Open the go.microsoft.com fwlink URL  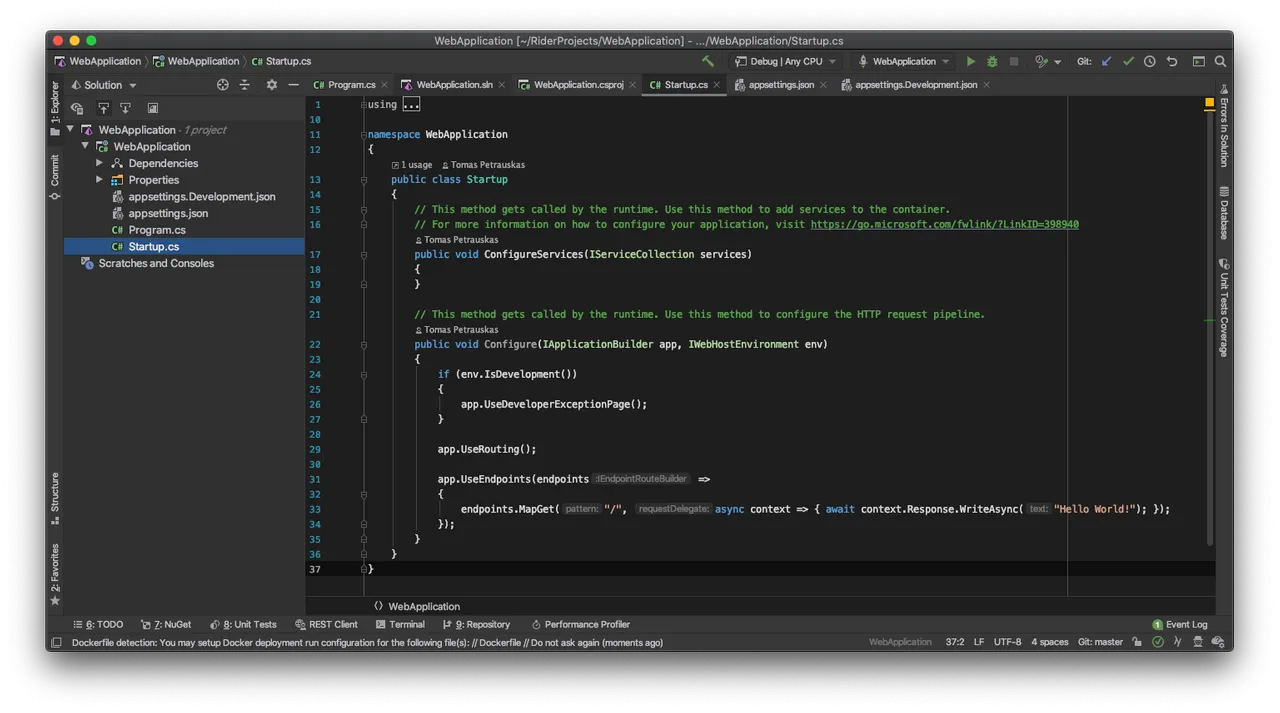[x=944, y=224]
